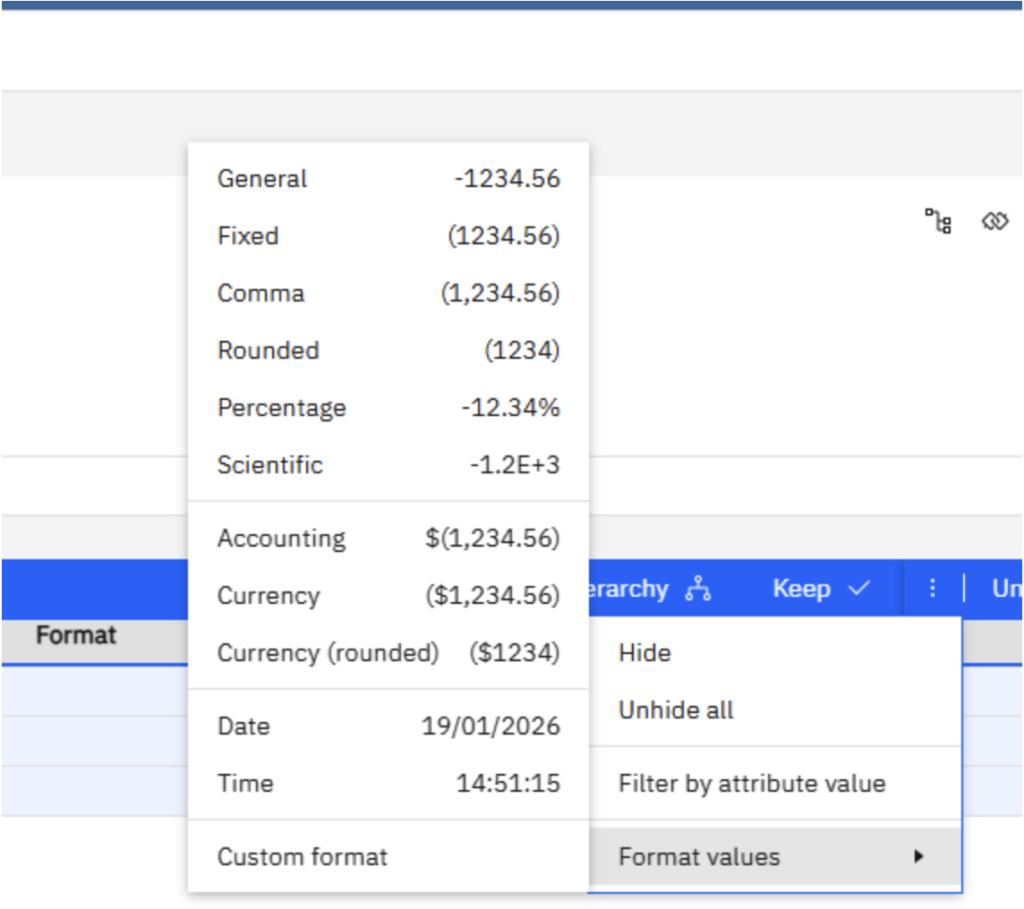Screen dimensions: 1024x909
Task: Choose Unhide all from the menu
Action: 676,711
